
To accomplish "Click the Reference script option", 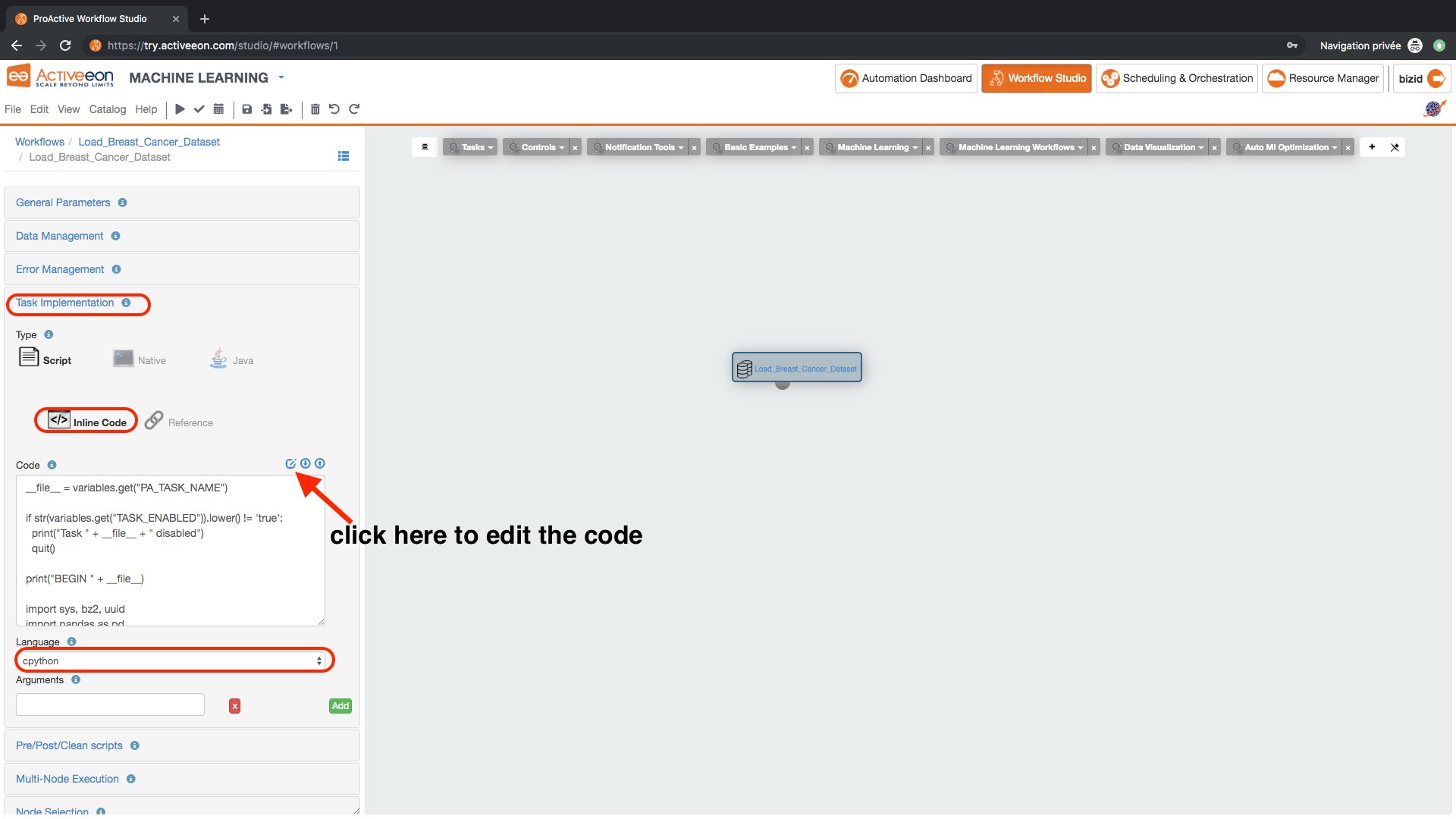I will pyautogui.click(x=179, y=421).
